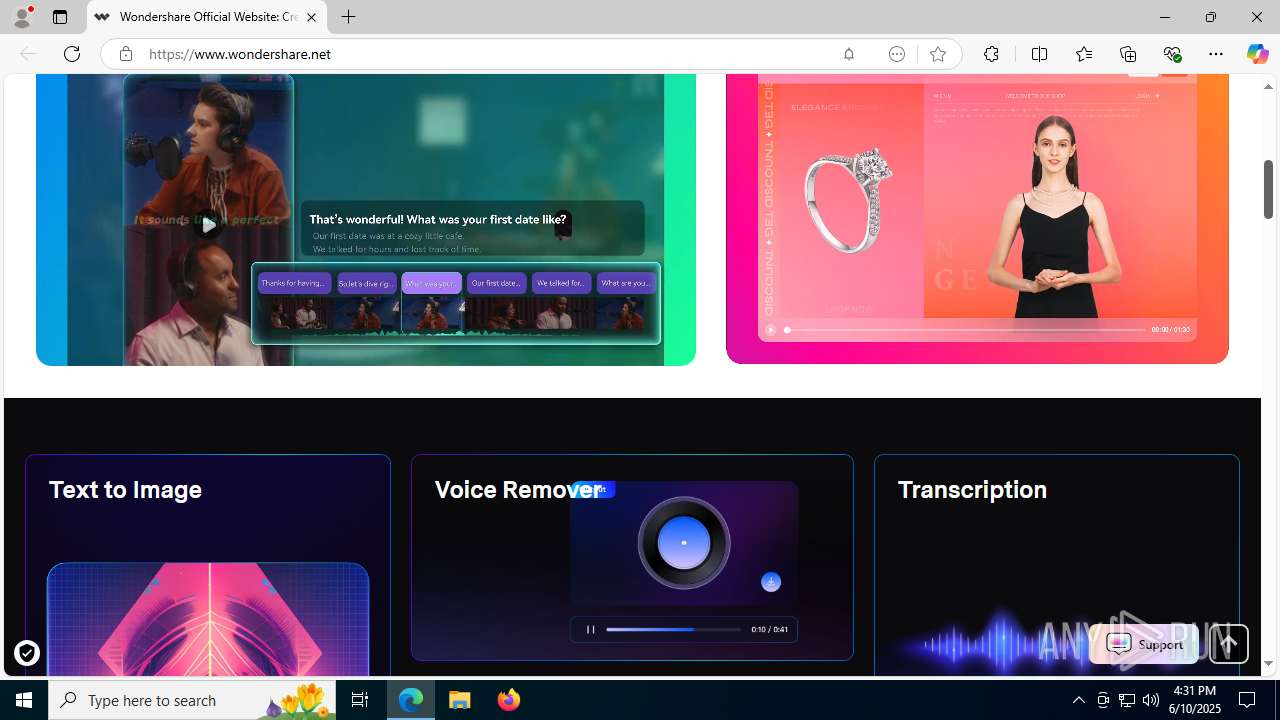The width and height of the screenshot is (1280, 720).
Task: Open a new browser tab
Action: coord(348,17)
